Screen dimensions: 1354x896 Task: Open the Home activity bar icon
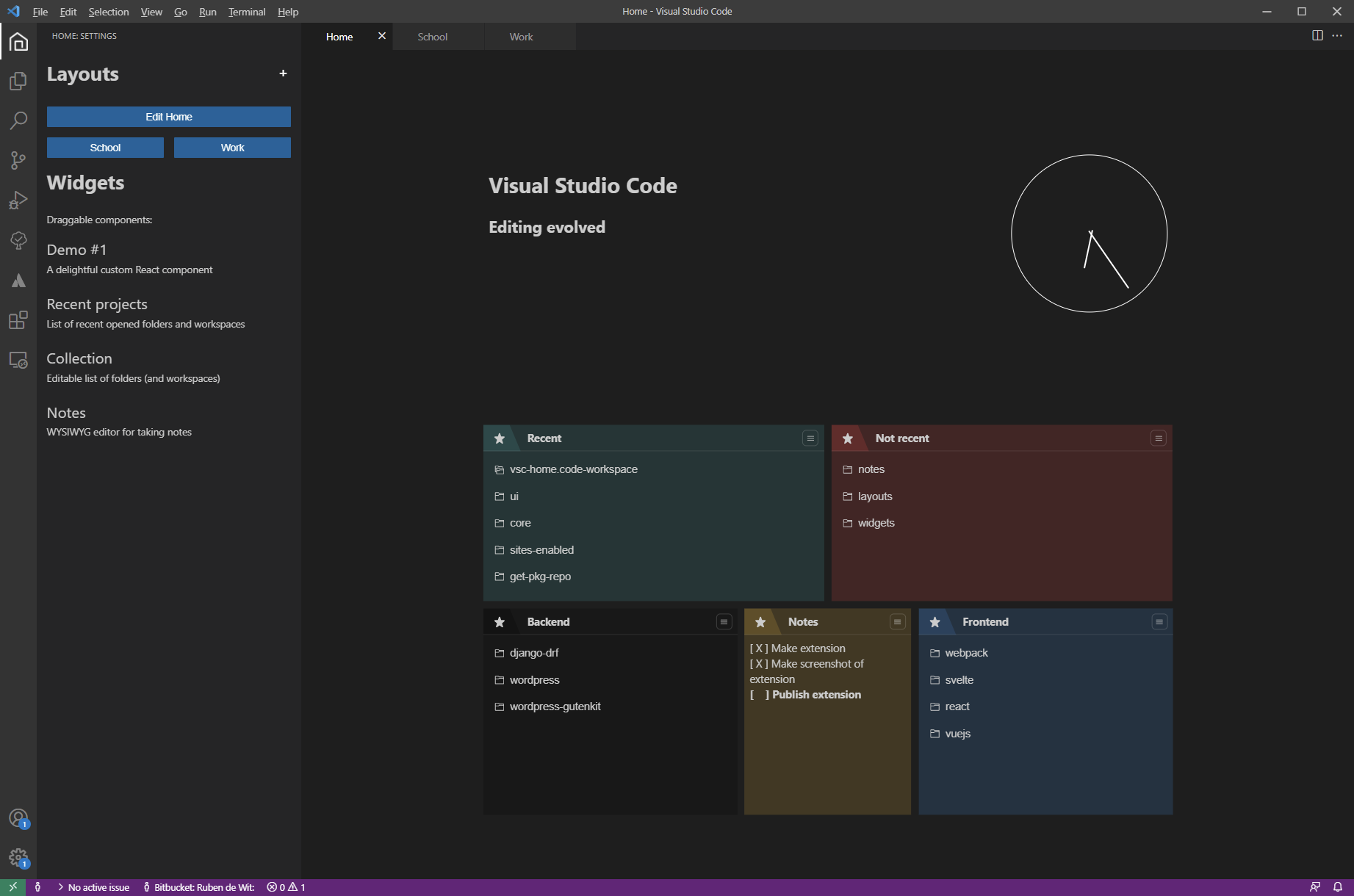18,42
